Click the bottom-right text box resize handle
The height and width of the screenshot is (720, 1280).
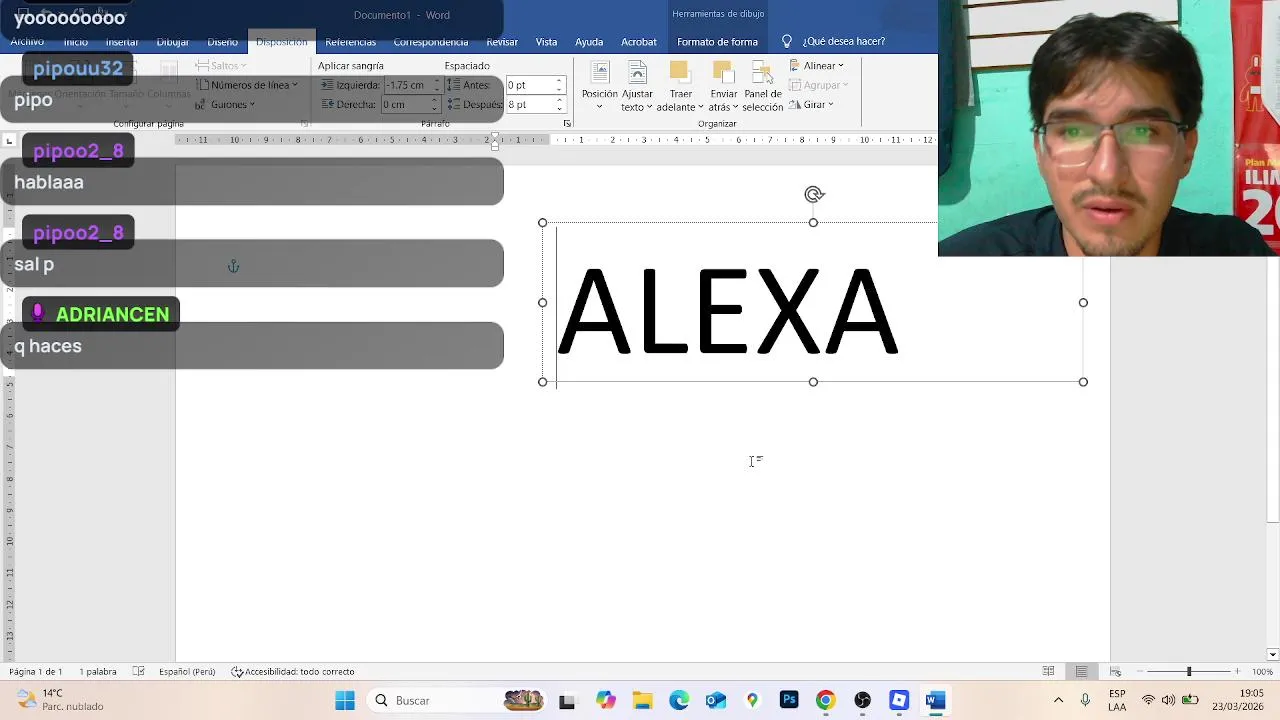tap(1083, 382)
